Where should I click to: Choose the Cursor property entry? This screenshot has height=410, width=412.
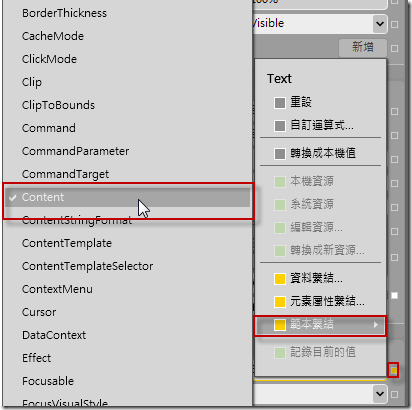coord(39,312)
